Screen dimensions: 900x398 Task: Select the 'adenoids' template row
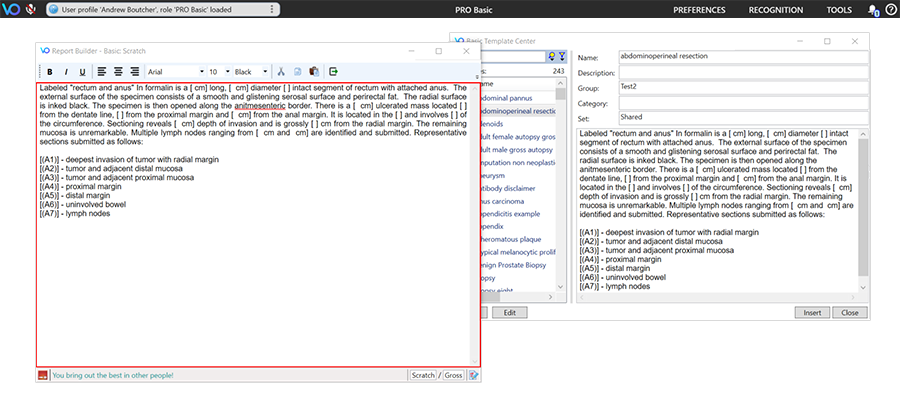click(x=518, y=123)
